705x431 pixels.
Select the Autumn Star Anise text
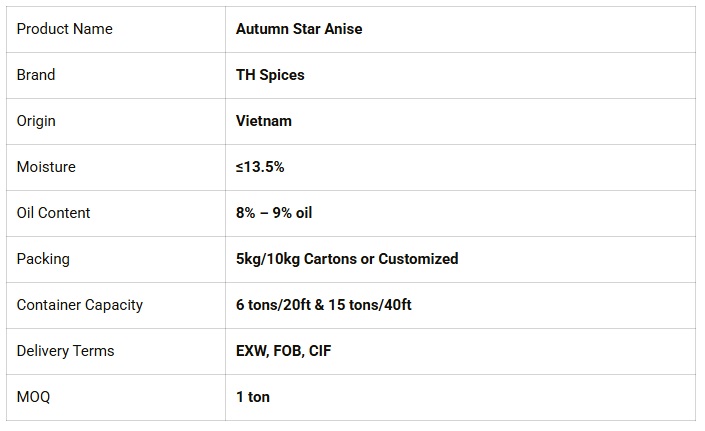pyautogui.click(x=299, y=29)
